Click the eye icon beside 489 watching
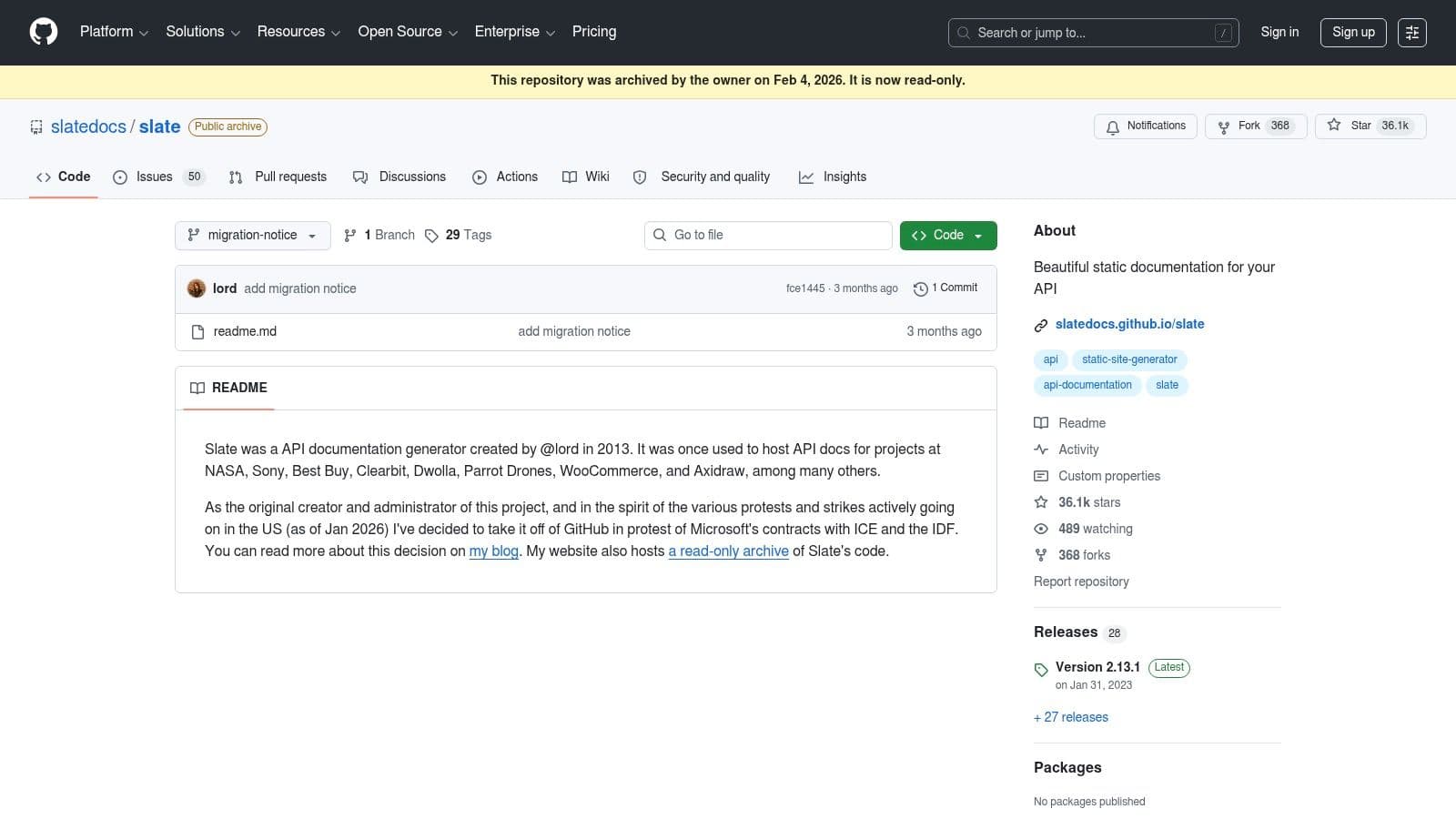Image resolution: width=1456 pixels, height=819 pixels. click(1041, 529)
